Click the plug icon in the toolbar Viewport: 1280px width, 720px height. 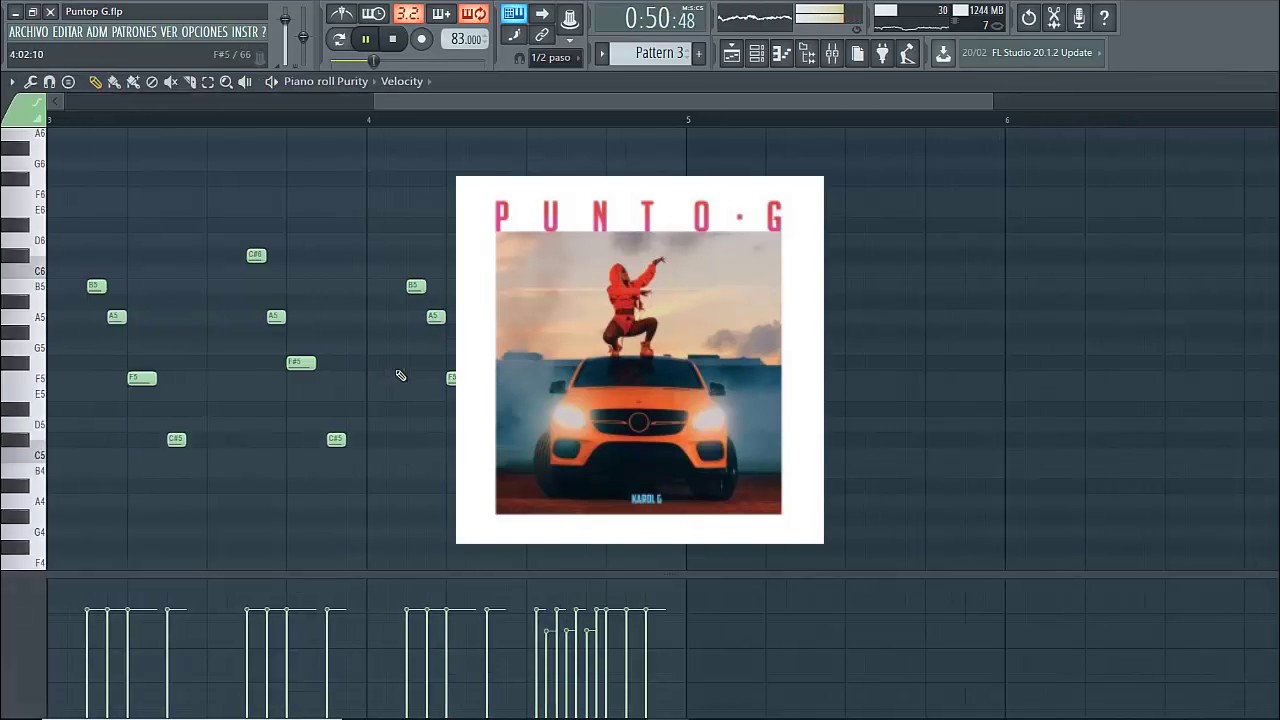[882, 53]
